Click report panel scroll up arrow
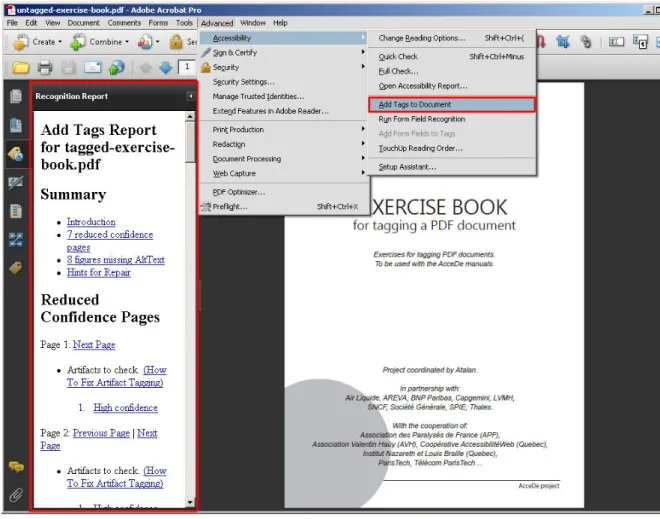This screenshot has width=660, height=519. click(x=190, y=116)
